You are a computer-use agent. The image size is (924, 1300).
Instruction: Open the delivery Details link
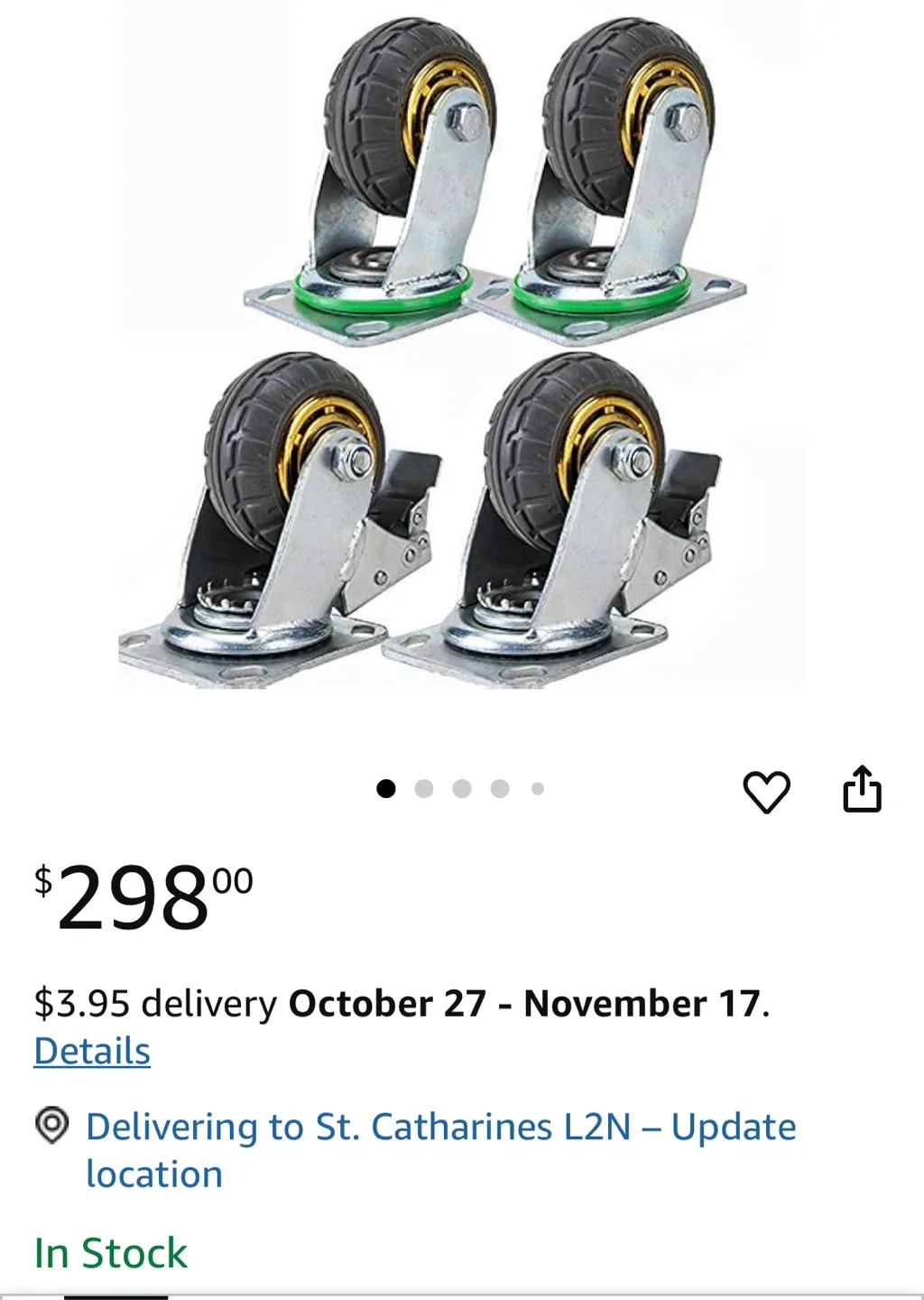point(92,1052)
